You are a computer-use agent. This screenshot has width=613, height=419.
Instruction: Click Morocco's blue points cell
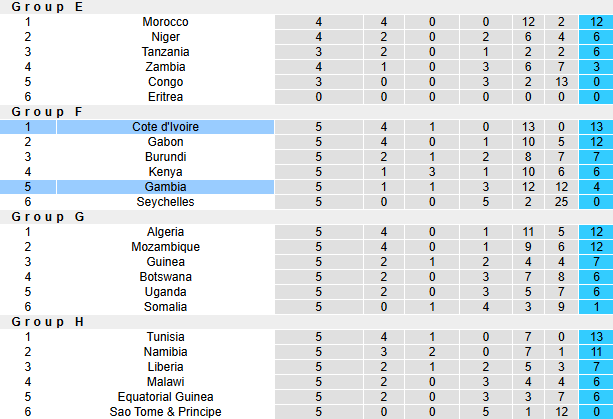[595, 22]
